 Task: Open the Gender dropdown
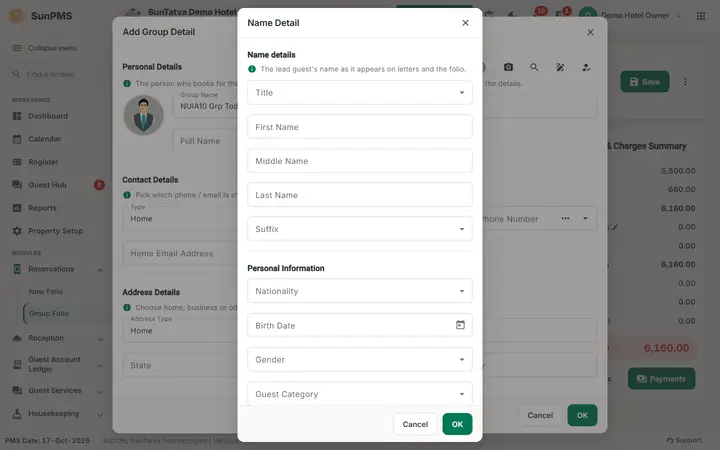tap(360, 359)
